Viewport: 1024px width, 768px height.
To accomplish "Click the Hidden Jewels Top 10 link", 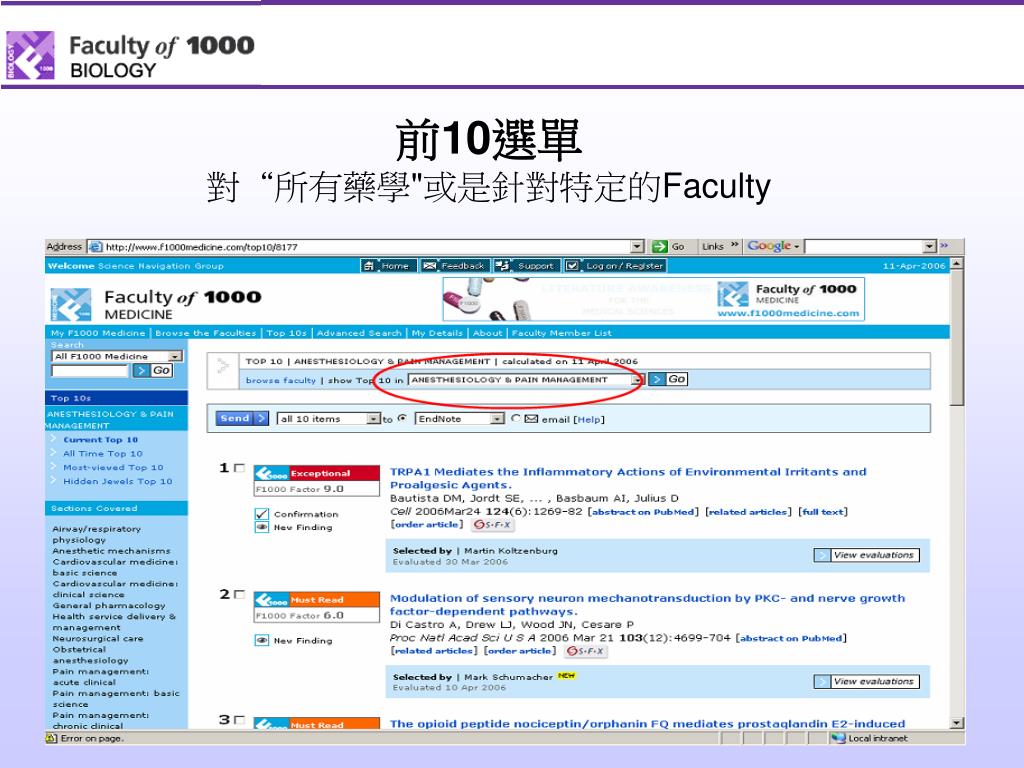I will (x=118, y=481).
